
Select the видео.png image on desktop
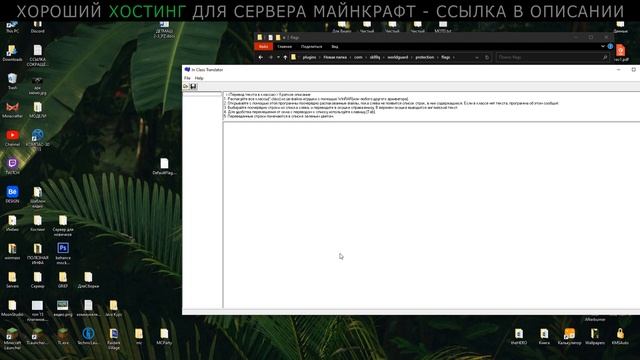[63, 309]
